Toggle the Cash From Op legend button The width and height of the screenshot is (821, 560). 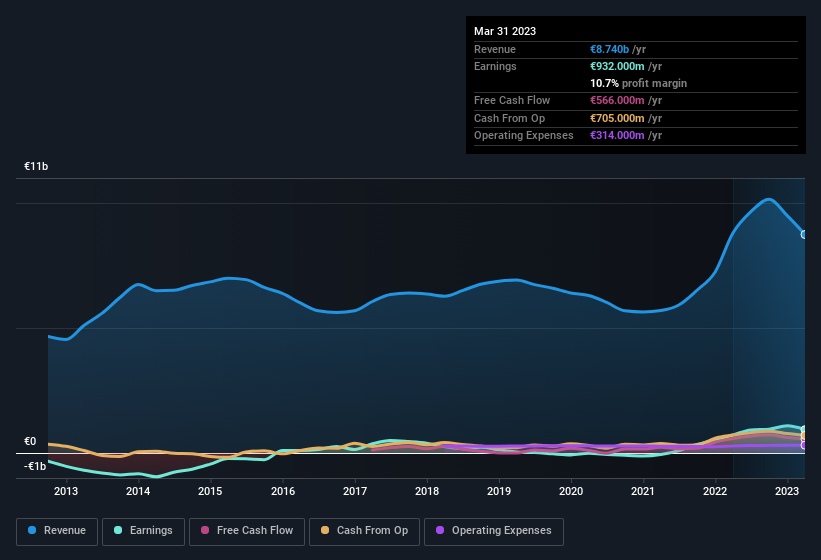[x=364, y=531]
